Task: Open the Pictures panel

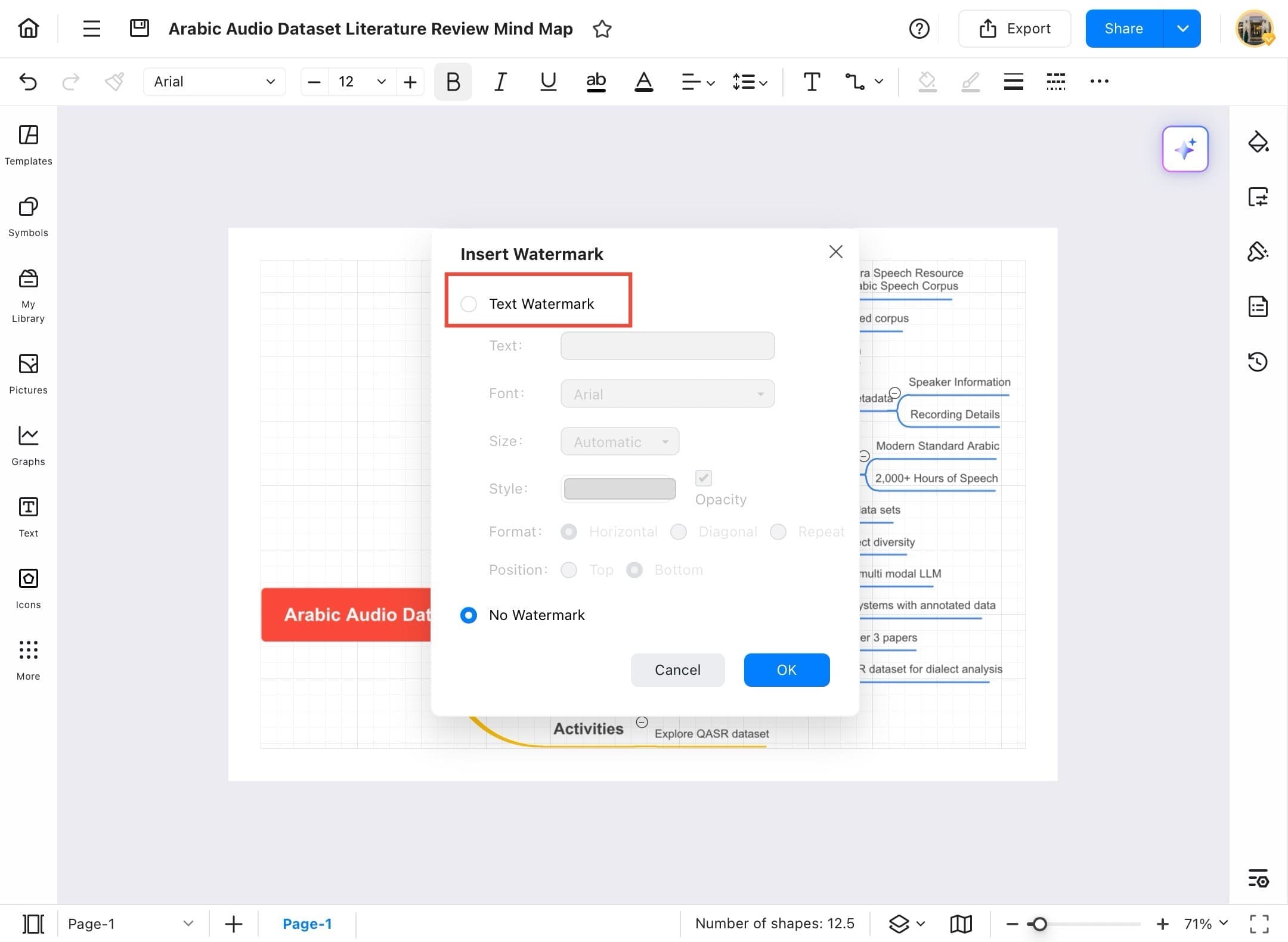Action: tap(27, 374)
